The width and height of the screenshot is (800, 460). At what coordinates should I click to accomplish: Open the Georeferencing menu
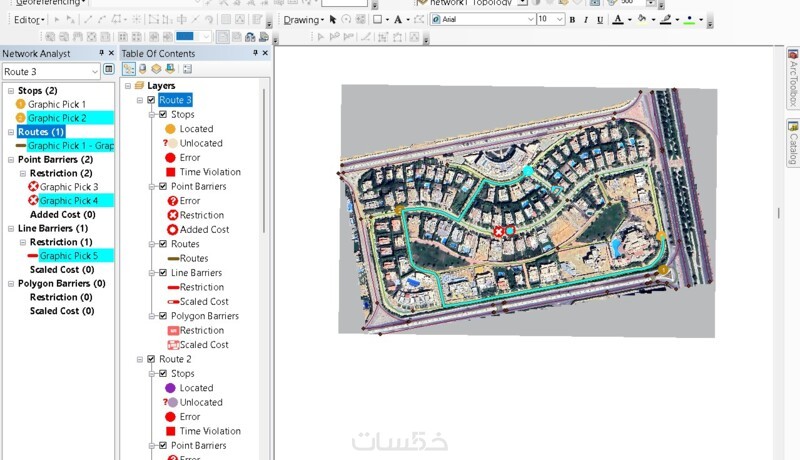click(x=51, y=3)
